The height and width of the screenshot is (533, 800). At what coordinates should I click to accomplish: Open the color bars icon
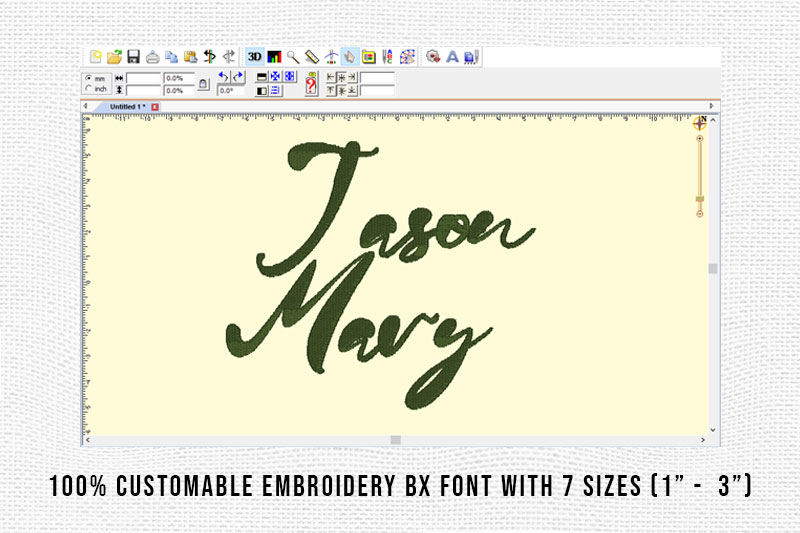(x=274, y=57)
